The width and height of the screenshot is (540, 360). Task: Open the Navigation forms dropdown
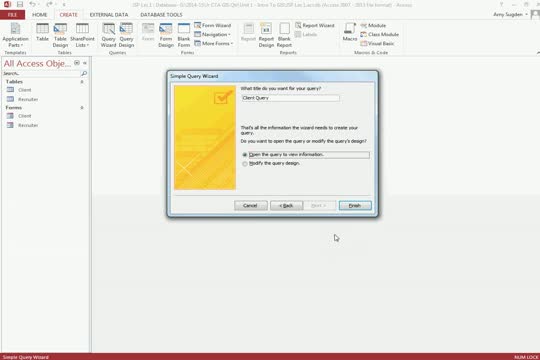click(x=212, y=34)
